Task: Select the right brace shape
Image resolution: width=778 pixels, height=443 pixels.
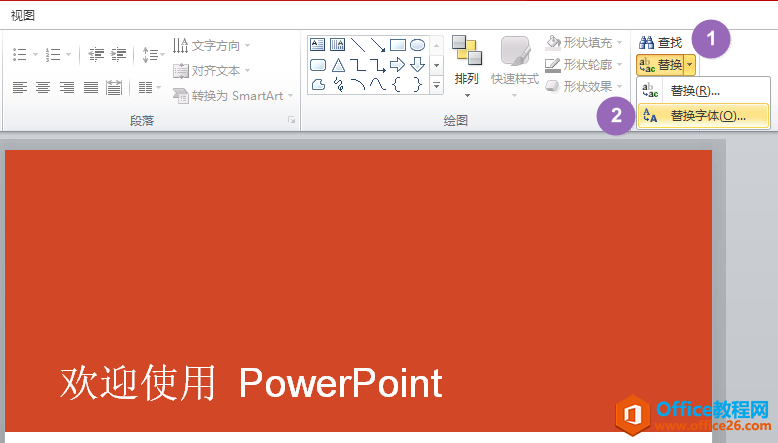Action: tap(417, 85)
